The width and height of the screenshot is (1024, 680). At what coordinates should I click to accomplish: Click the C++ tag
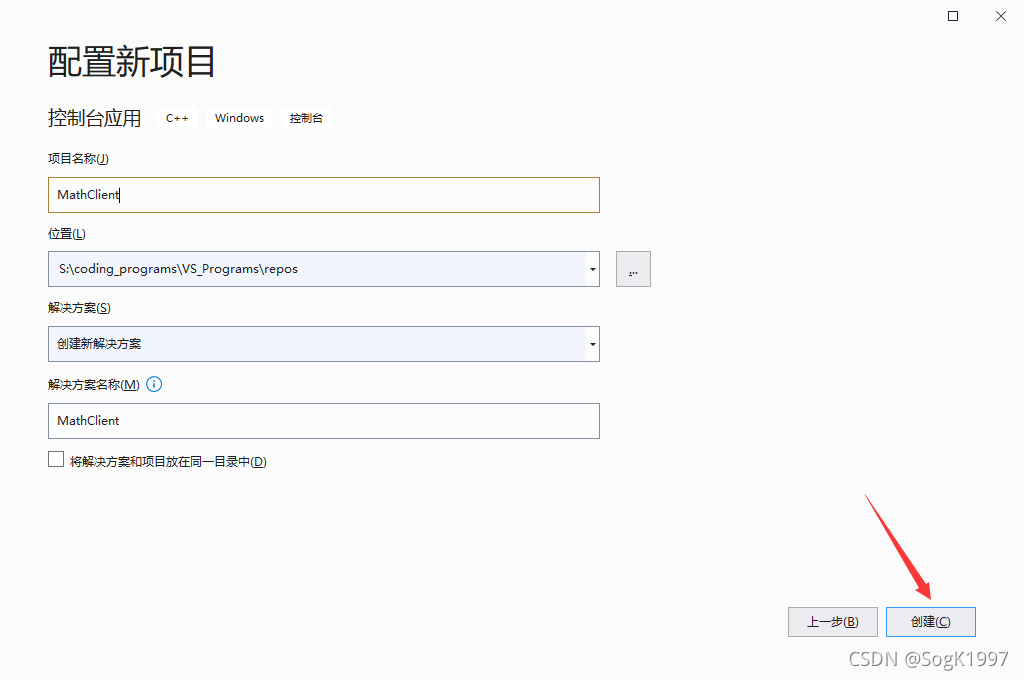point(177,118)
